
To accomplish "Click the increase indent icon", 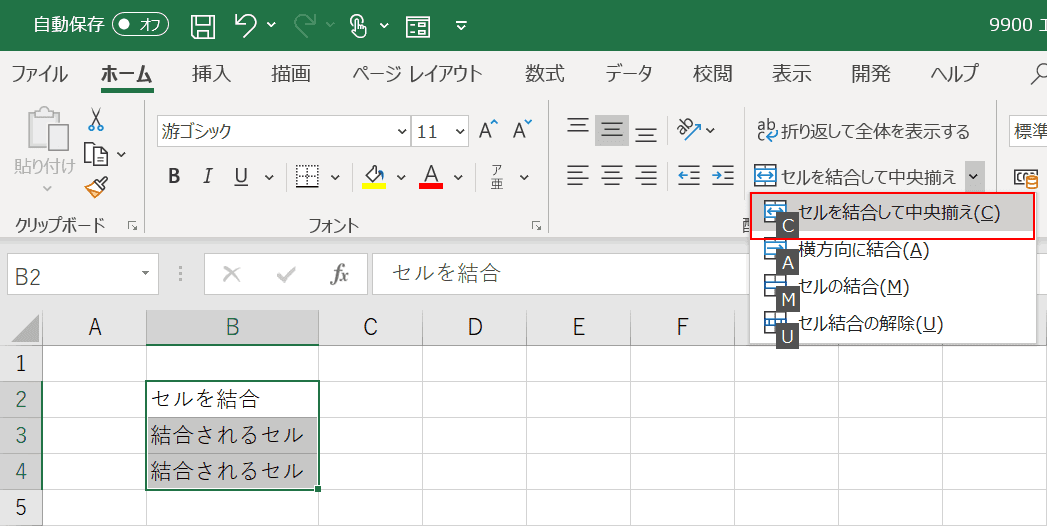I will tap(723, 176).
